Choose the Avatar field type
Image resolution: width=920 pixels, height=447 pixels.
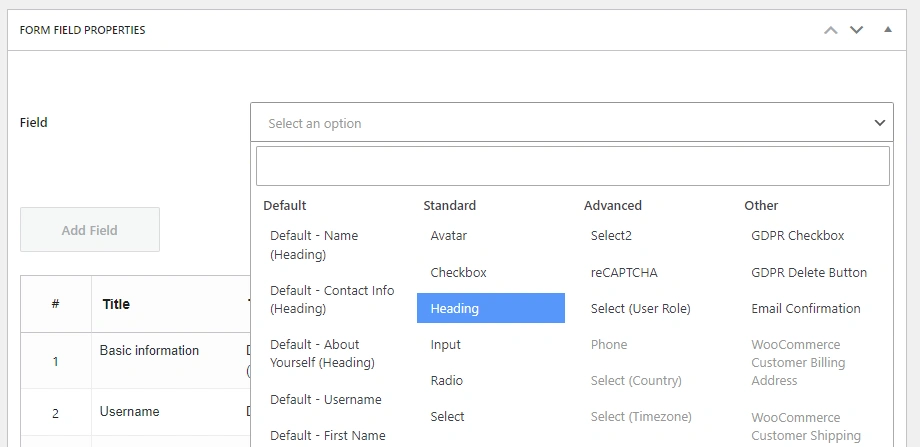(449, 236)
